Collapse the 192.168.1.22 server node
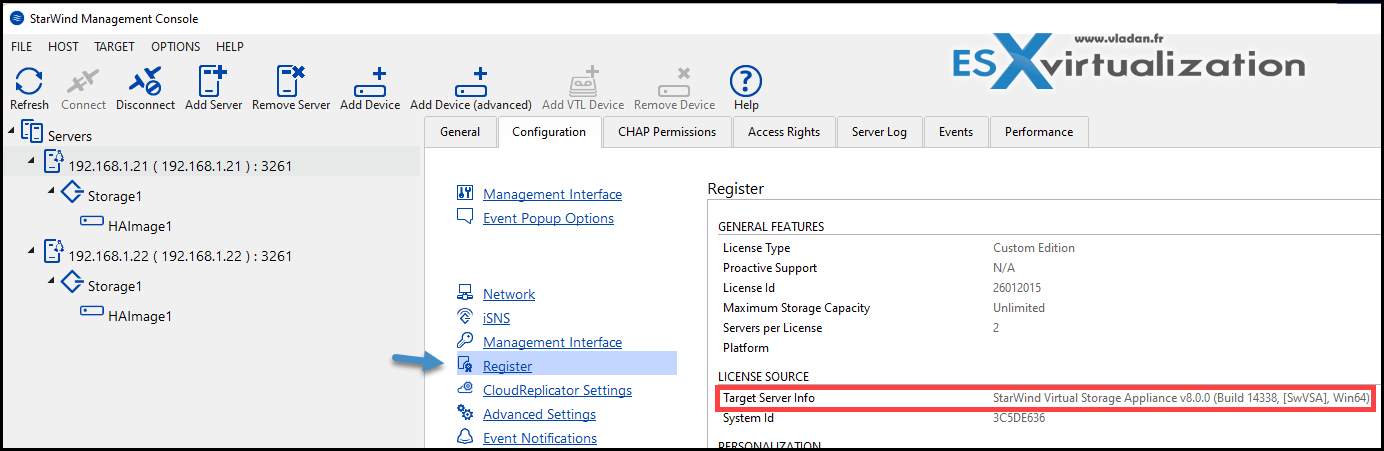The height and width of the screenshot is (451, 1384). [x=32, y=250]
